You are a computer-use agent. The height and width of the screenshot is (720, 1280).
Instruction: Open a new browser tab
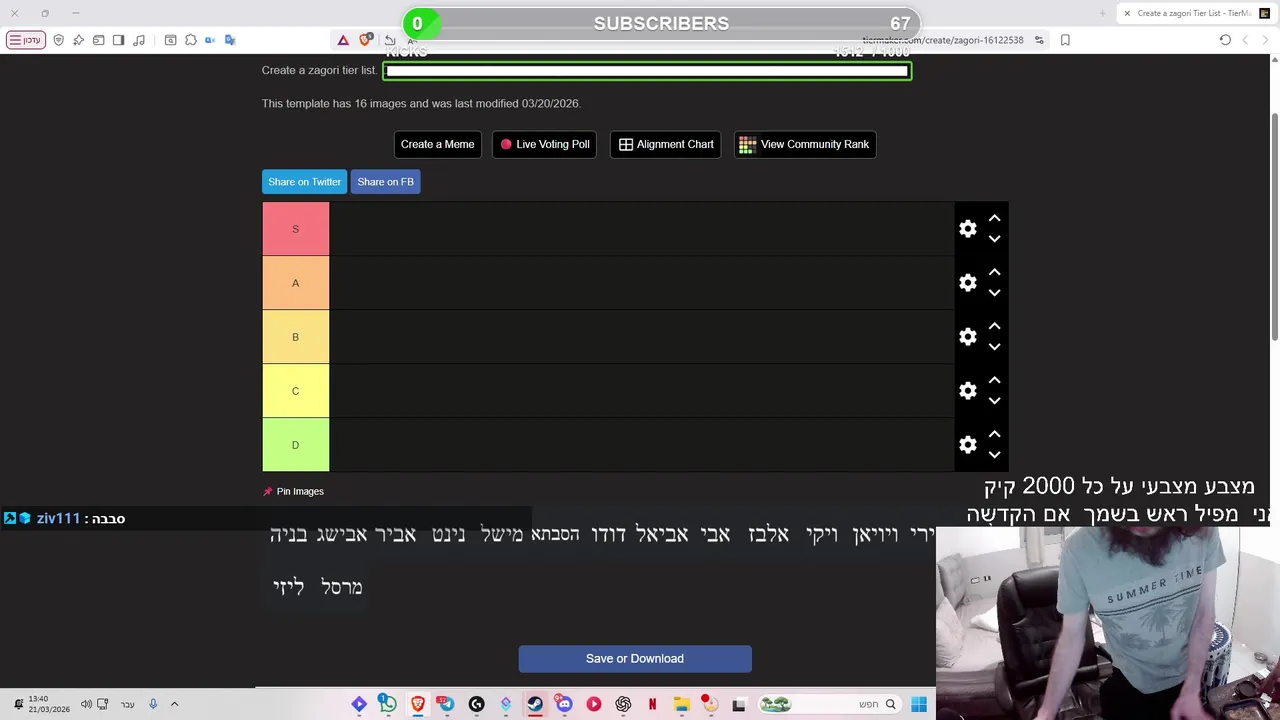[1102, 13]
